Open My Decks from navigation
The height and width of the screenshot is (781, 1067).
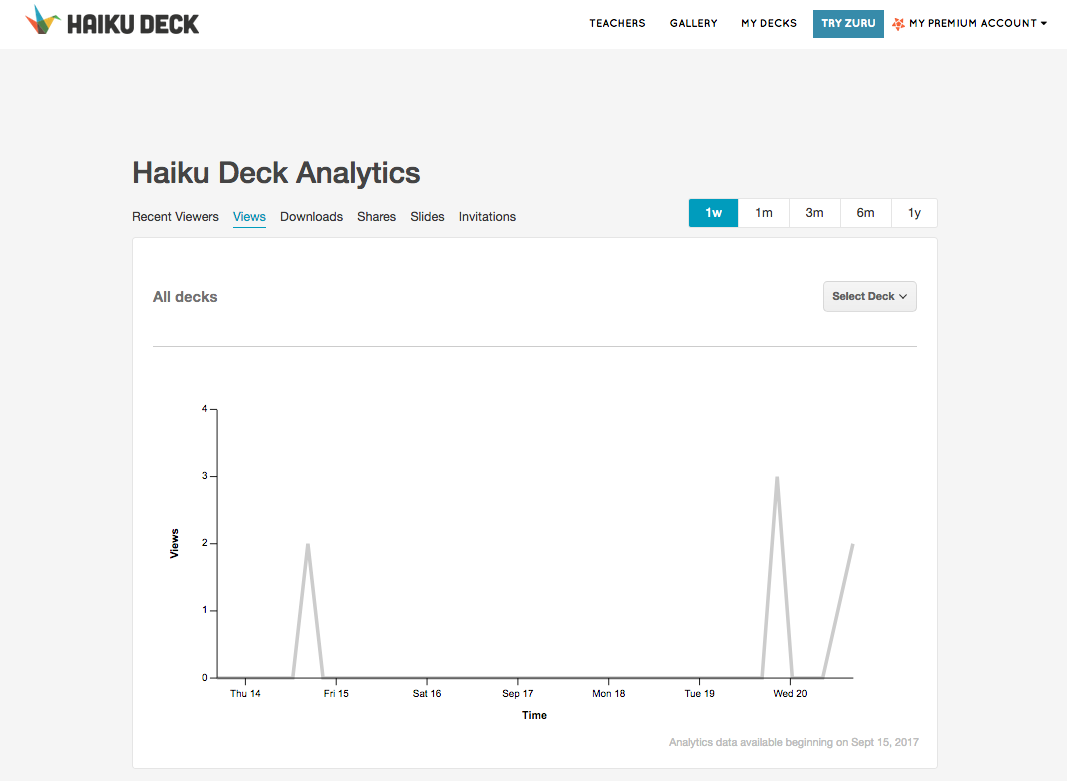pos(768,23)
